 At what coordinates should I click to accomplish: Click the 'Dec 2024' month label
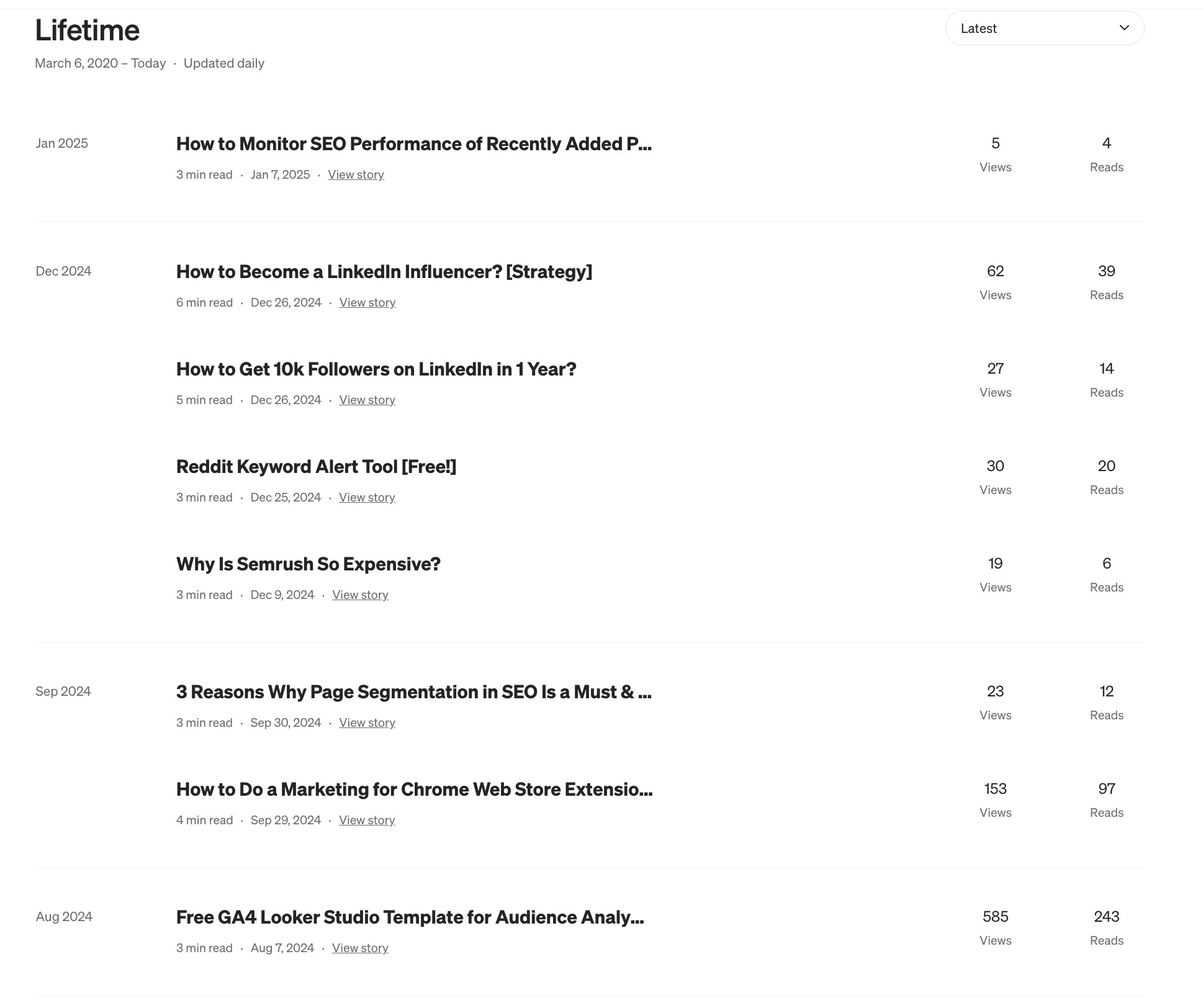[x=63, y=271]
